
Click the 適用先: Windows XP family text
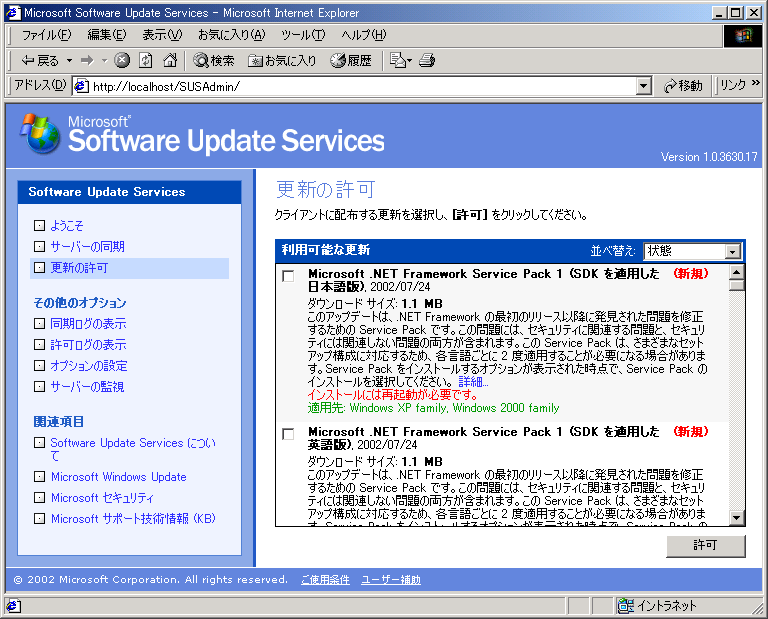tap(433, 408)
